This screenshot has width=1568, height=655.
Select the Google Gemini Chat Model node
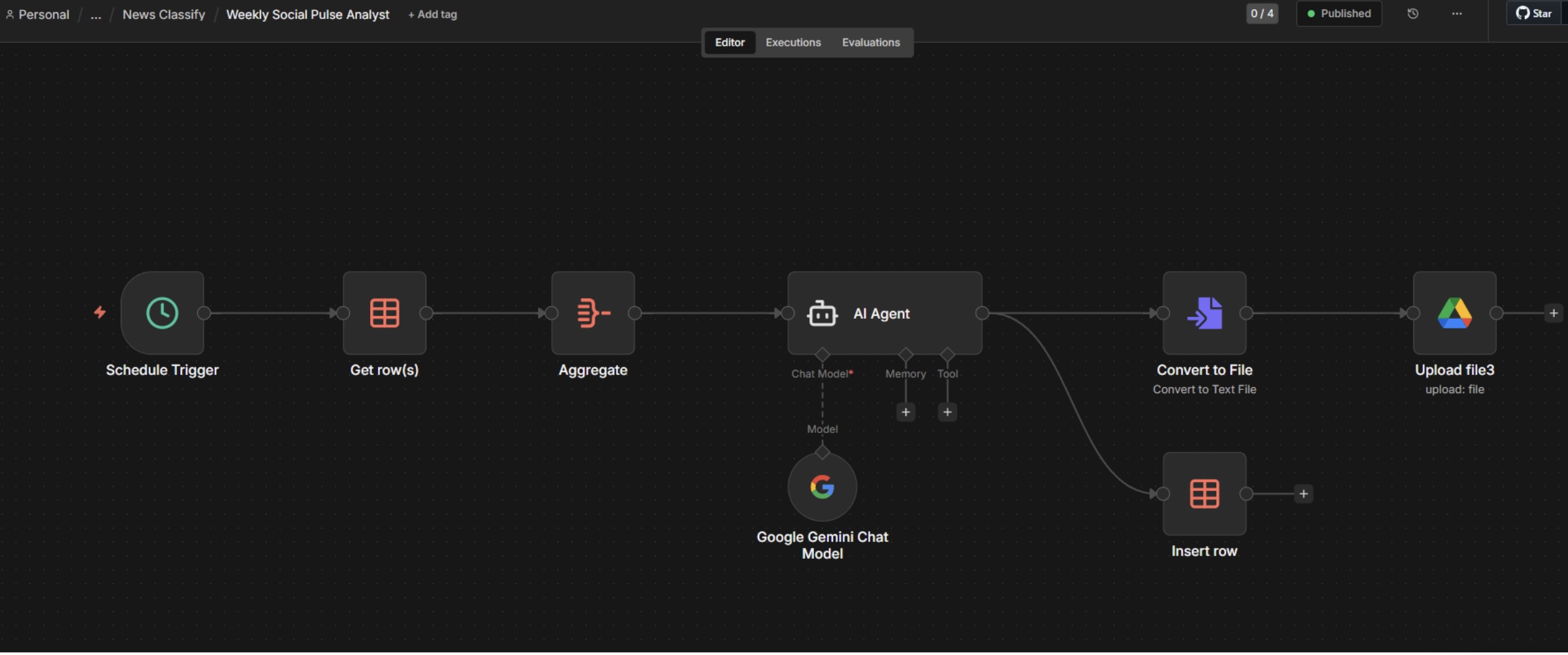pyautogui.click(x=823, y=487)
